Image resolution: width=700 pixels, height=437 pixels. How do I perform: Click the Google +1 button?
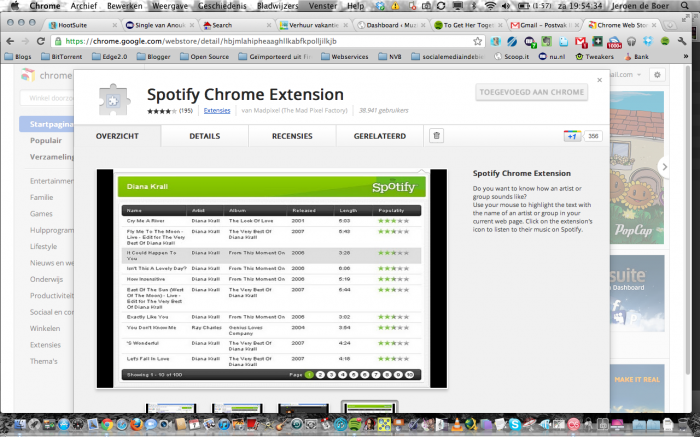572,136
